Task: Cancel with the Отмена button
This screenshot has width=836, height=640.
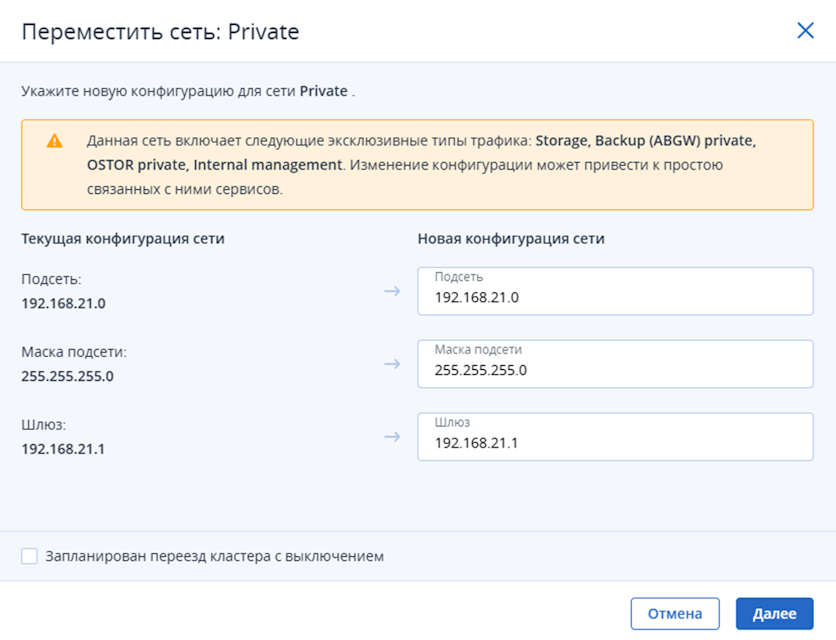Action: coord(675,614)
